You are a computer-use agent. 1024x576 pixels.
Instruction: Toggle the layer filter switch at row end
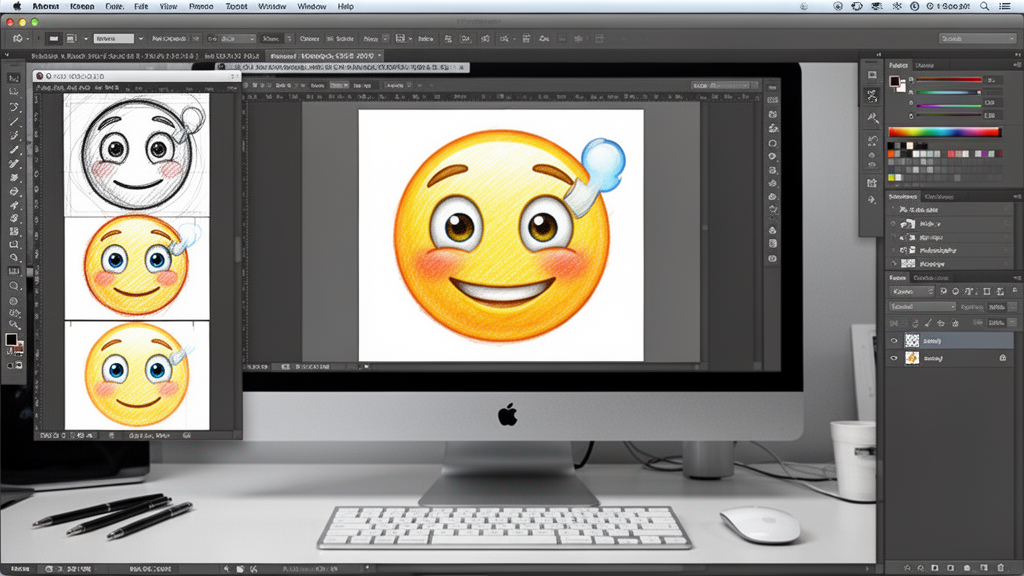(x=1015, y=291)
